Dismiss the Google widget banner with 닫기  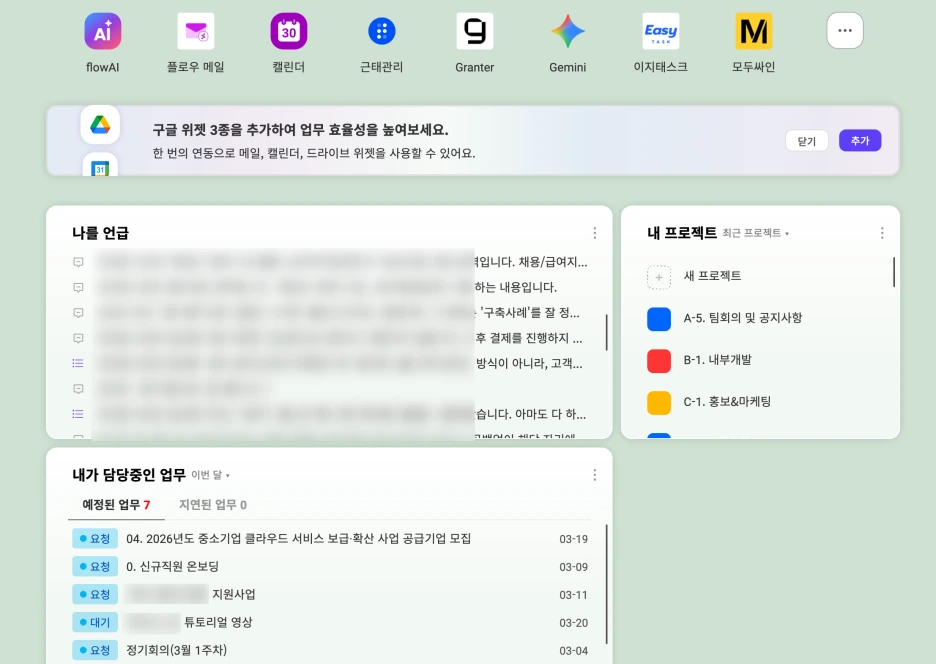(806, 141)
